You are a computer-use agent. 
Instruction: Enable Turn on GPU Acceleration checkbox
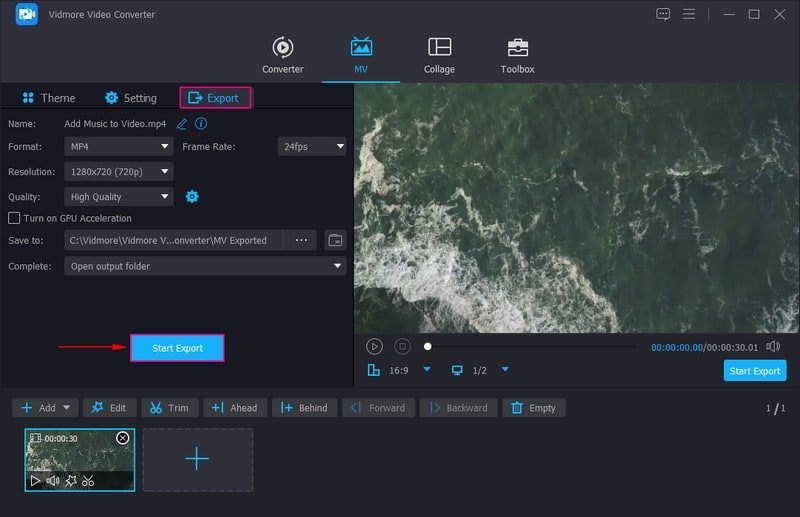(x=14, y=218)
